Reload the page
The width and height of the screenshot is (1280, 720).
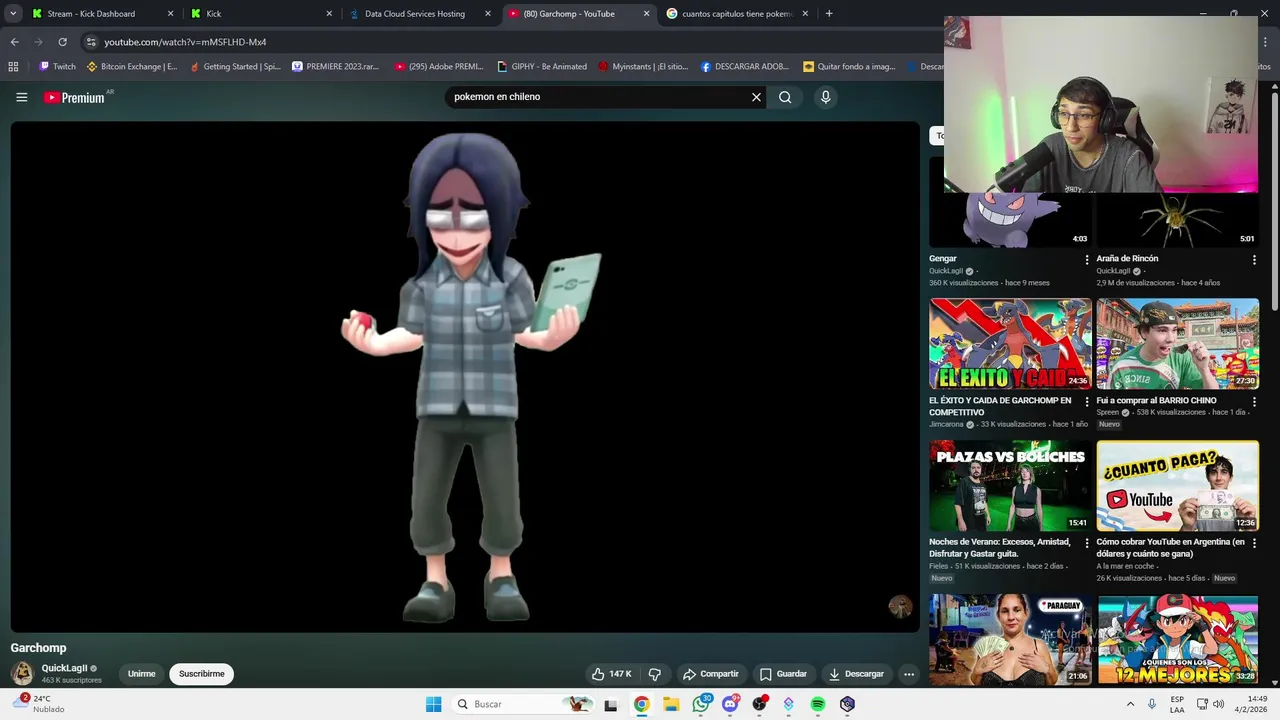pyautogui.click(x=62, y=42)
